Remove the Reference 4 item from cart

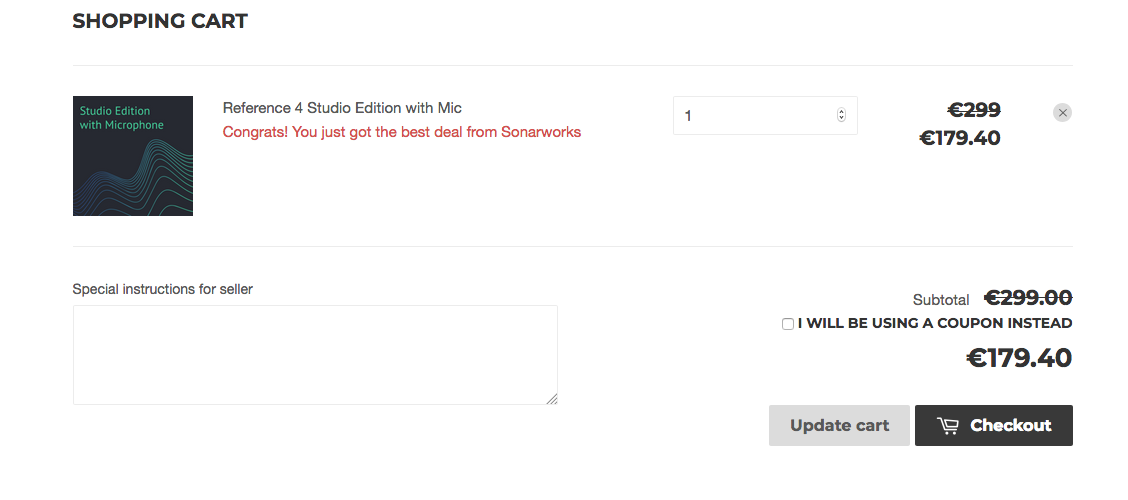(x=1062, y=112)
